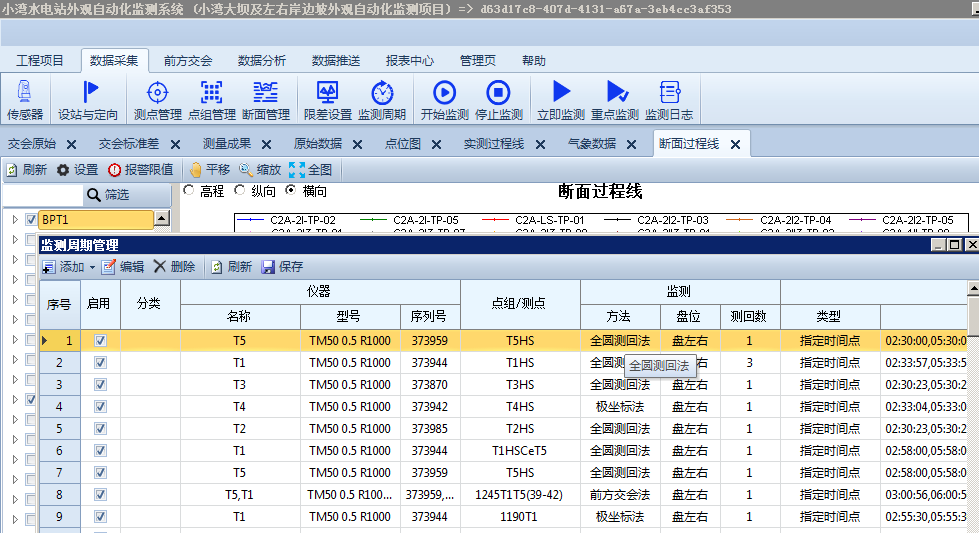Open the 管理页 ribbon tab

pos(478,61)
